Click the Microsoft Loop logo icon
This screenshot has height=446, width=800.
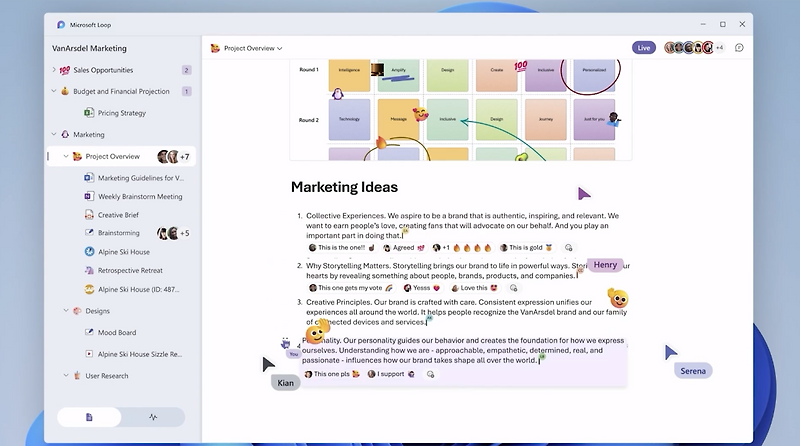point(61,24)
